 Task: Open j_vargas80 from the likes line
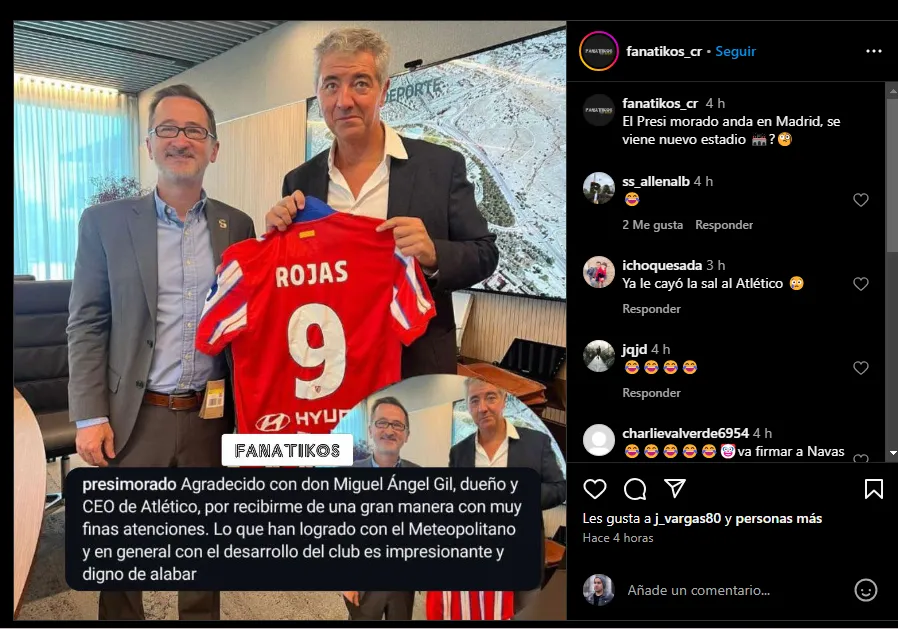tap(687, 518)
